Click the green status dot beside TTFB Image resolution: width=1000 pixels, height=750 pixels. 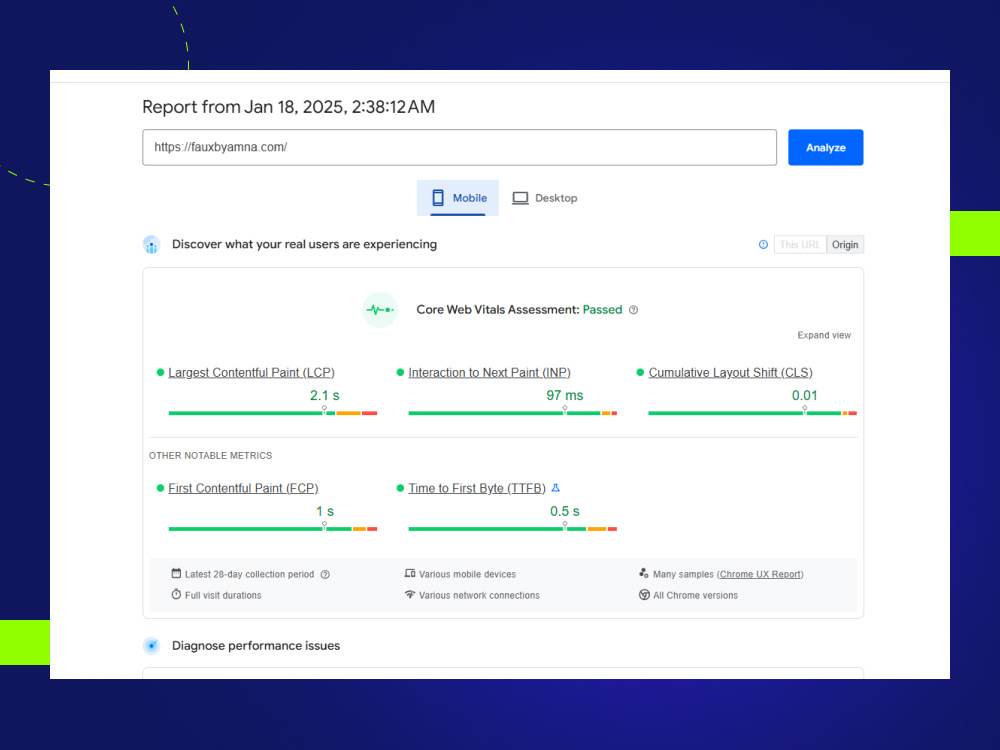[400, 488]
